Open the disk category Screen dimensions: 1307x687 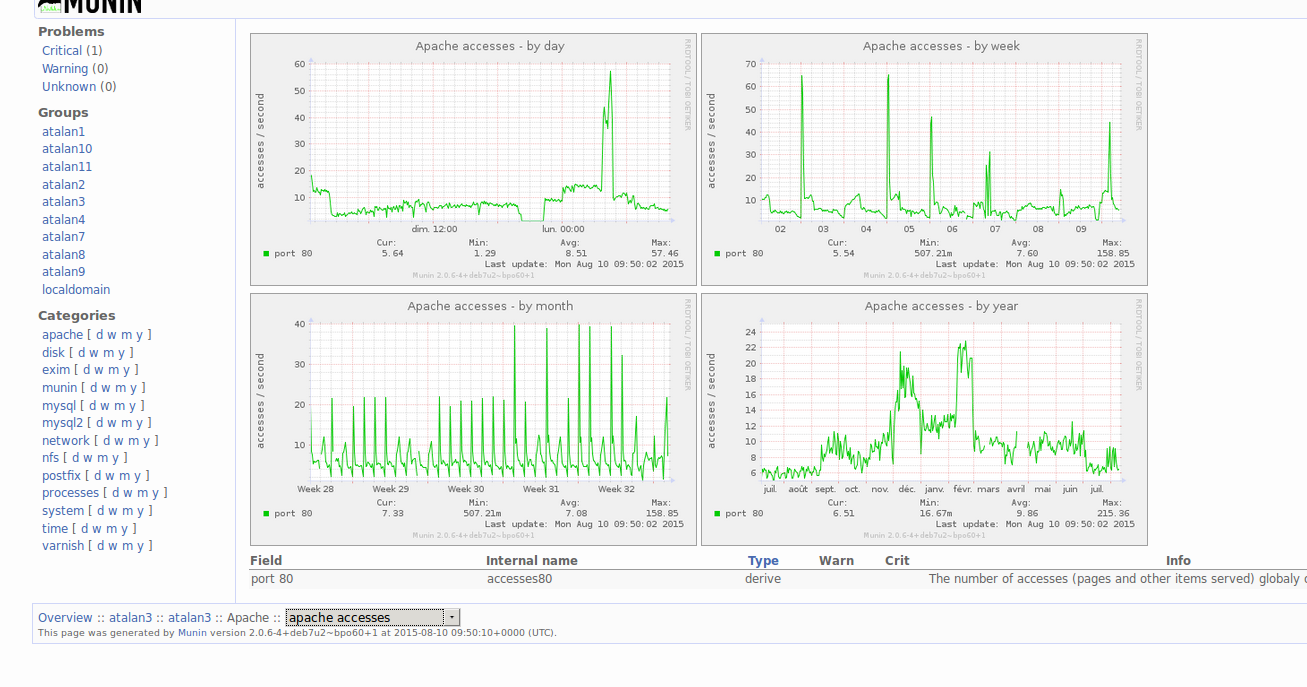[x=53, y=353]
